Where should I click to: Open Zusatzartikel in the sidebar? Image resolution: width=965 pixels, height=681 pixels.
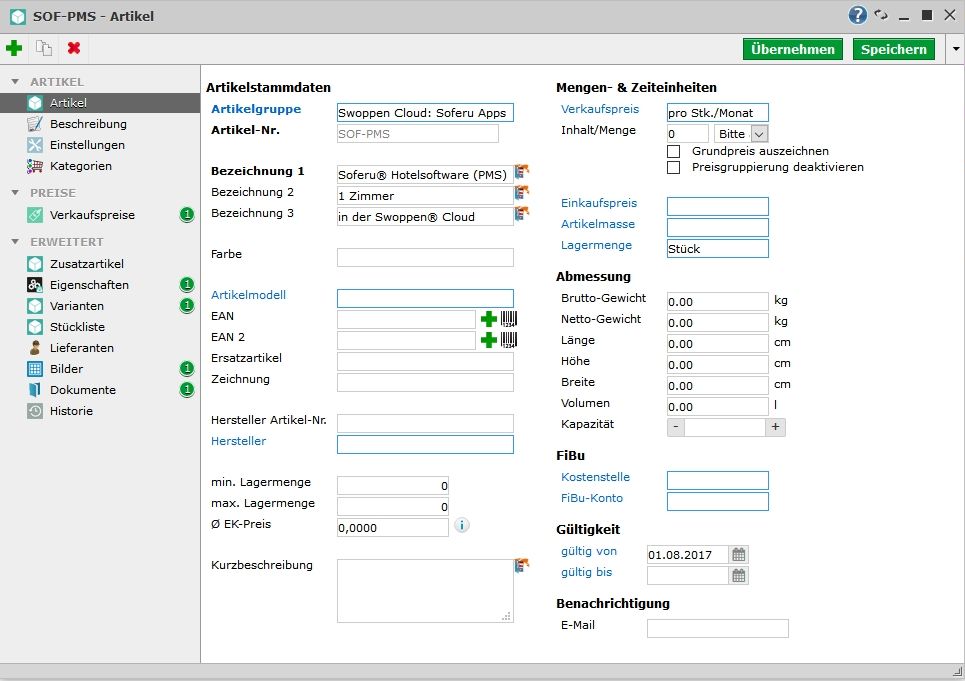[100, 263]
